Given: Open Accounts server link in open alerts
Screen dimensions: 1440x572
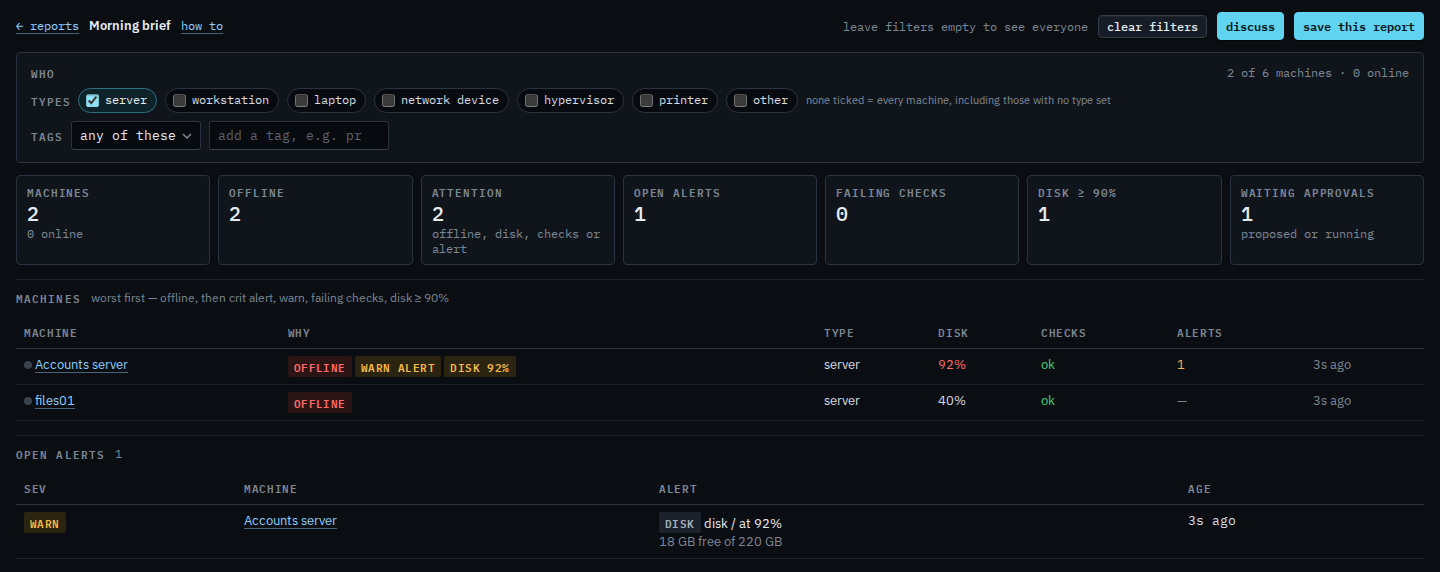Looking at the screenshot, I should click(290, 521).
